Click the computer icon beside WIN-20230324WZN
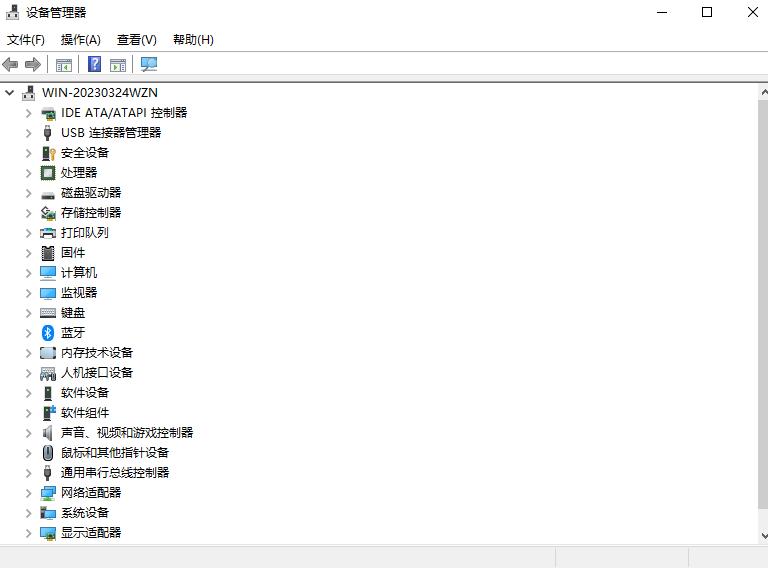This screenshot has width=768, height=568. 28,93
